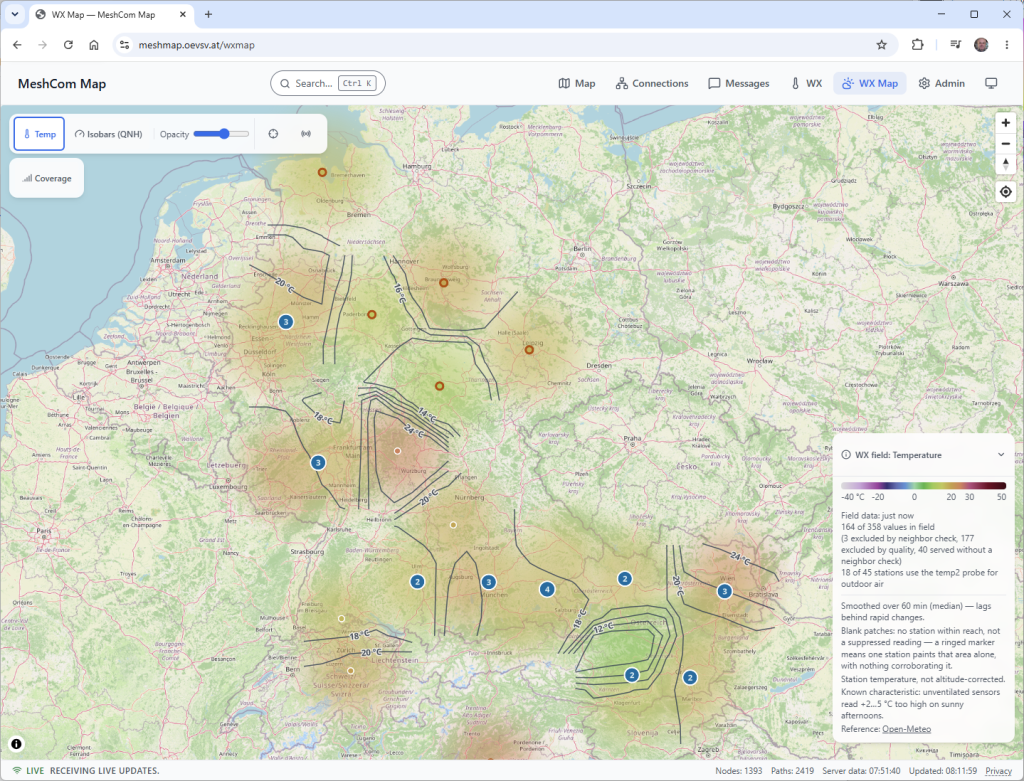Open the browser Extensions menu
This screenshot has width=1024, height=781.
click(917, 44)
